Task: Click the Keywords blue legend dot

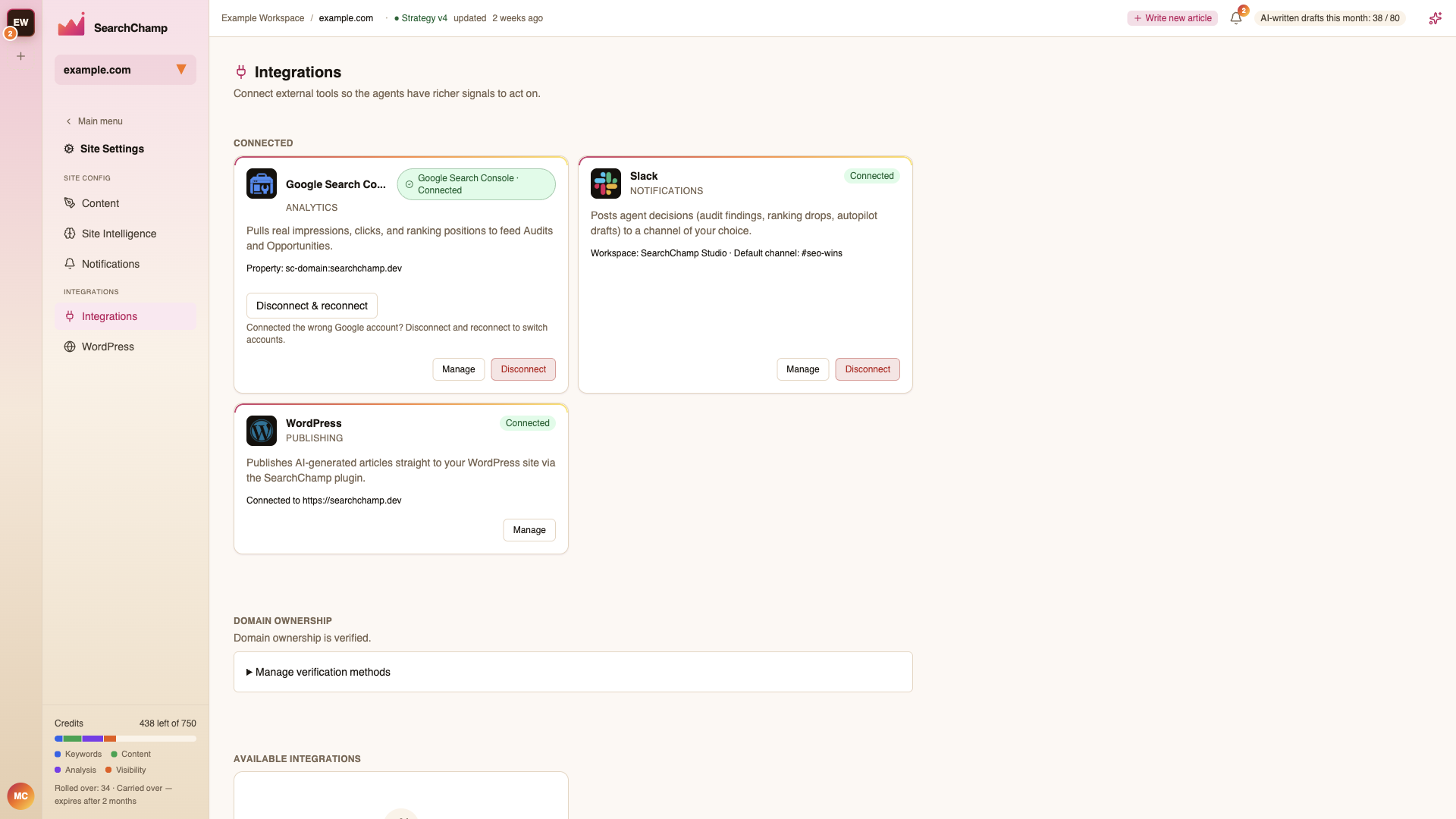Action: coord(58,755)
